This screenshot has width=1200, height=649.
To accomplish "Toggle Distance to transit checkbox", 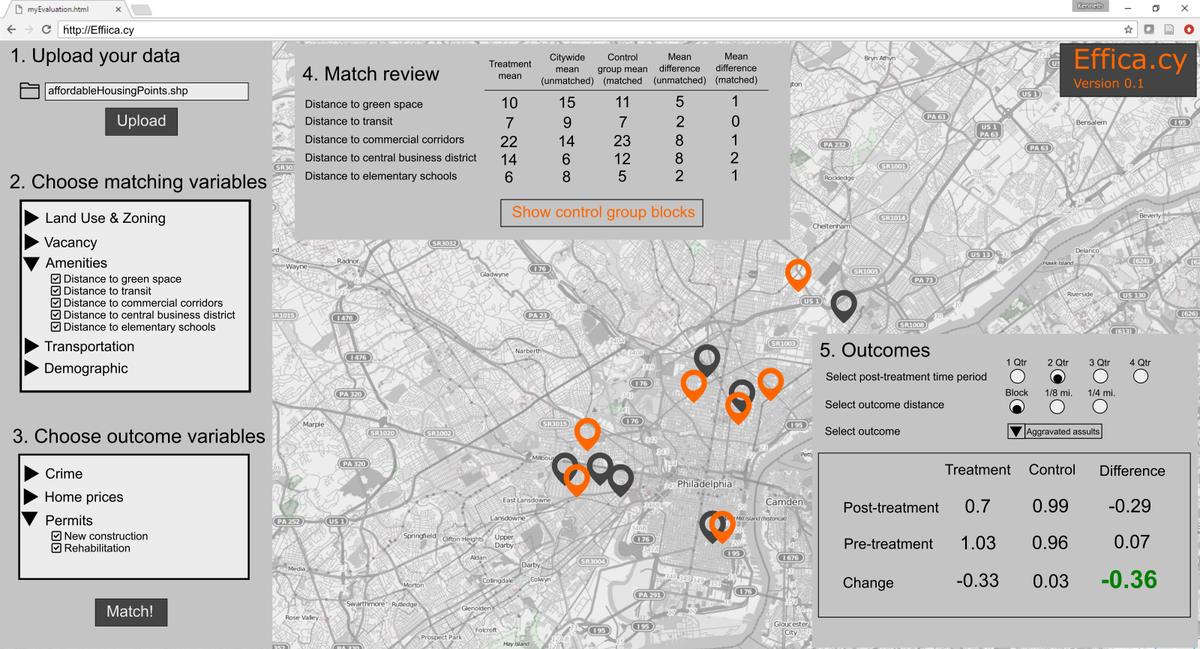I will [56, 291].
